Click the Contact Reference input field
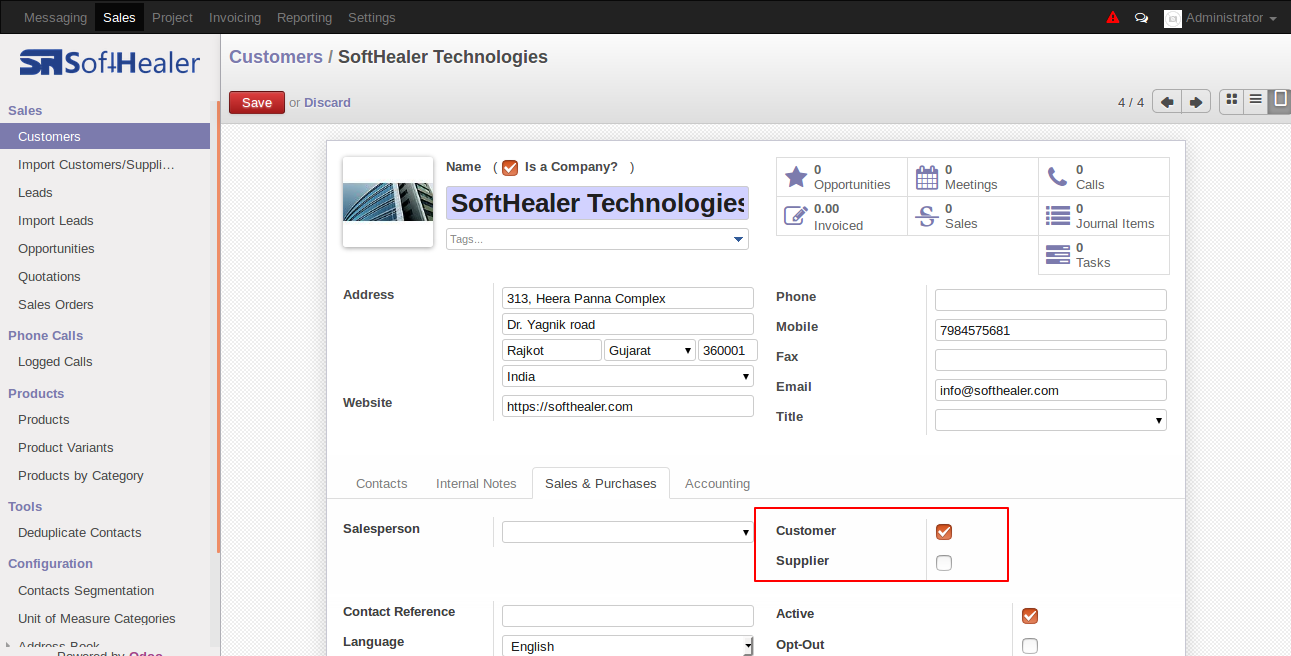This screenshot has width=1291, height=656. tap(628, 615)
